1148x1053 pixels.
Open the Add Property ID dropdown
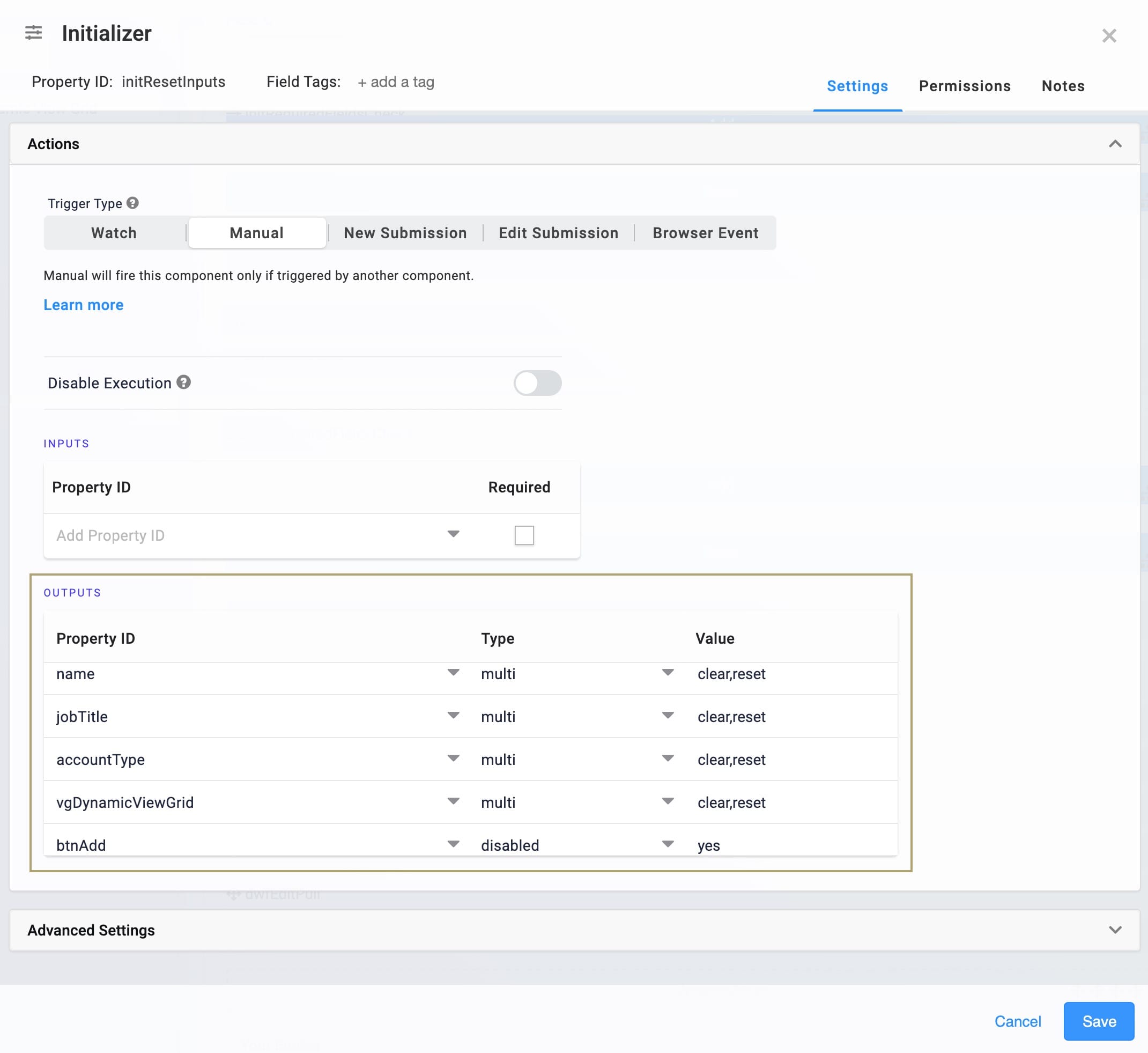(453, 534)
